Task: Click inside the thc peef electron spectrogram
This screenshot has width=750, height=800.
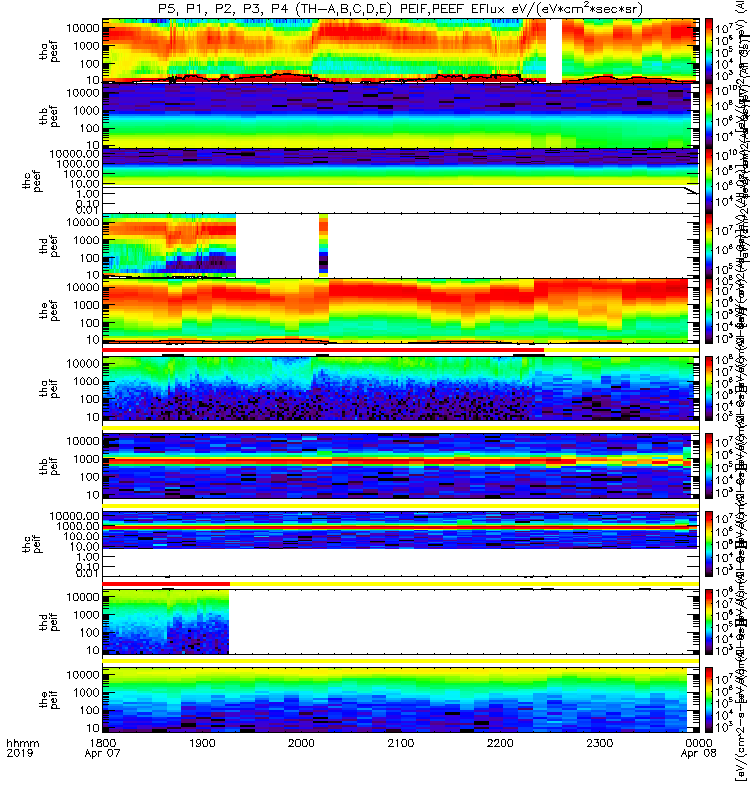Action: click(401, 167)
